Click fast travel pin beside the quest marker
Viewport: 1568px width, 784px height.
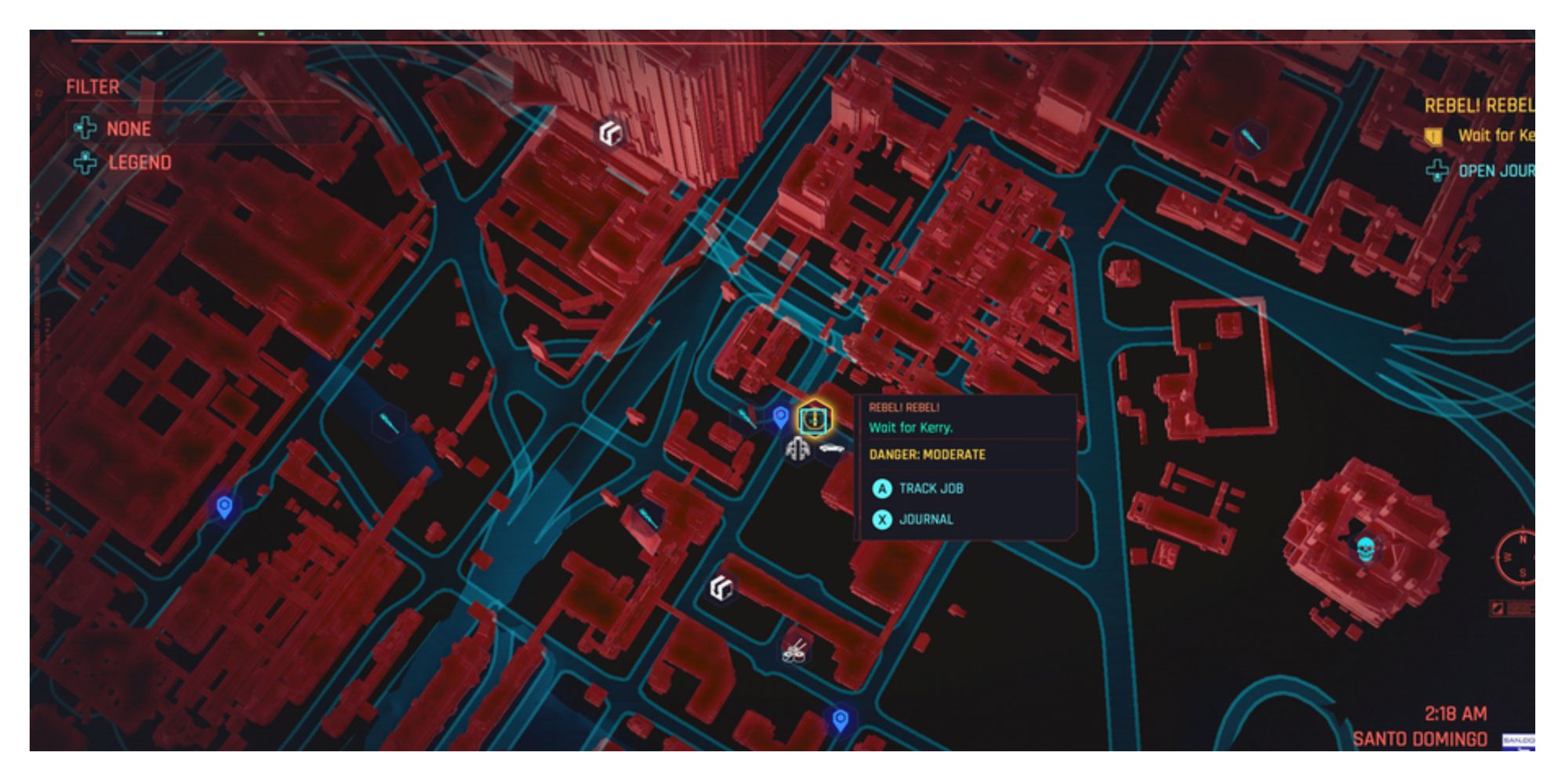click(780, 418)
